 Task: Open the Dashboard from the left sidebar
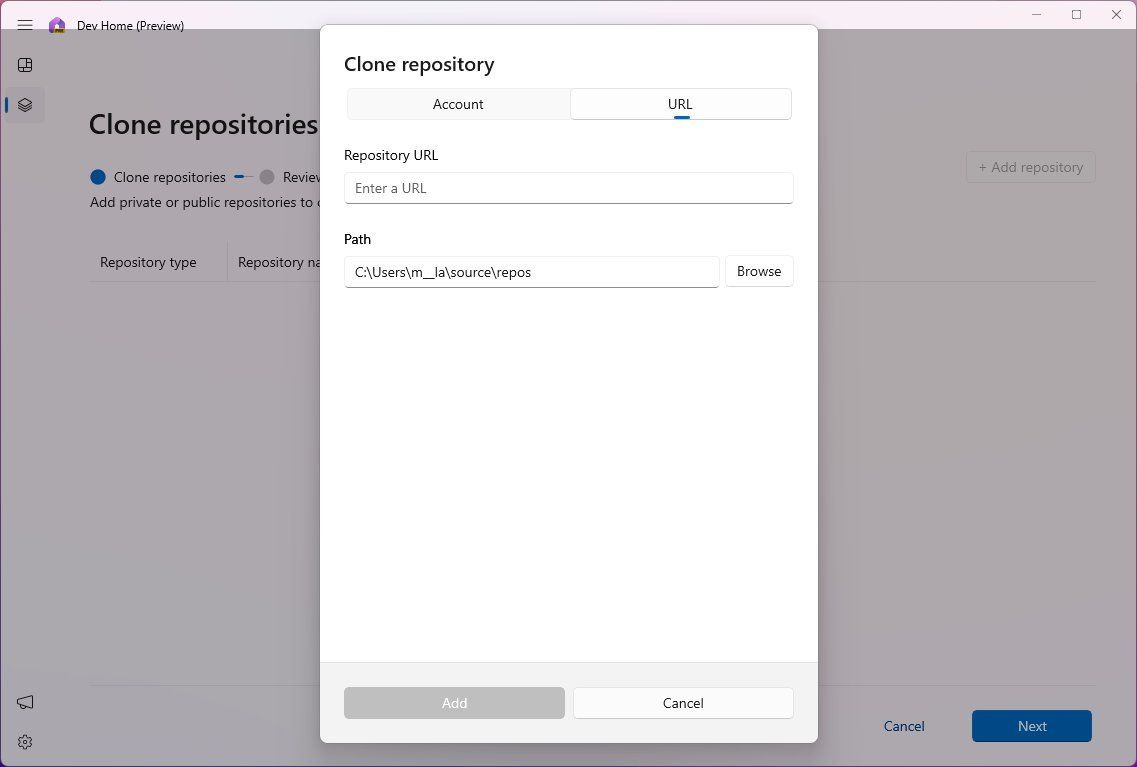point(24,64)
